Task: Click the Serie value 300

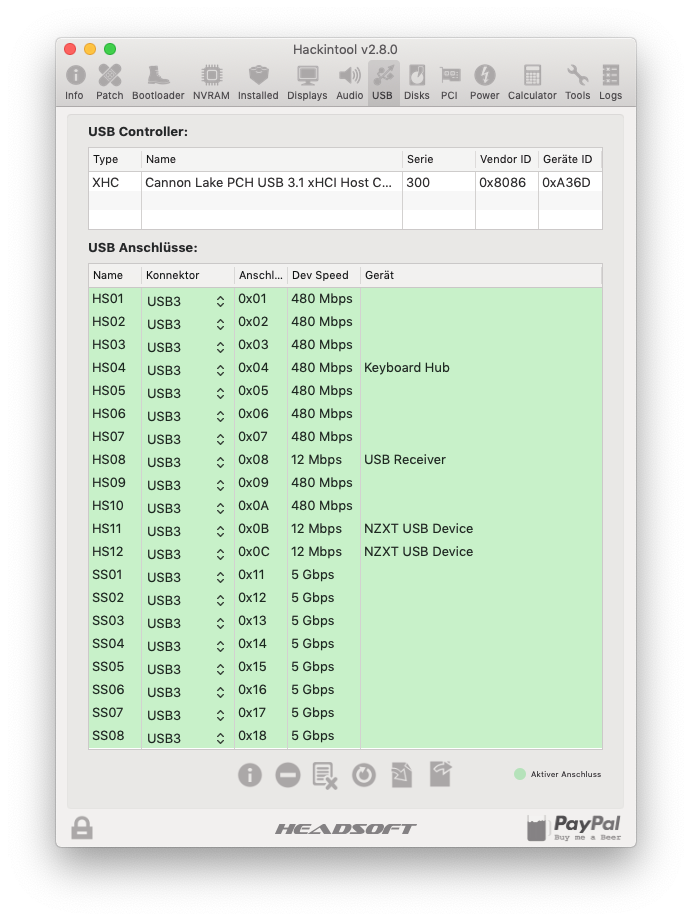Action: (418, 183)
